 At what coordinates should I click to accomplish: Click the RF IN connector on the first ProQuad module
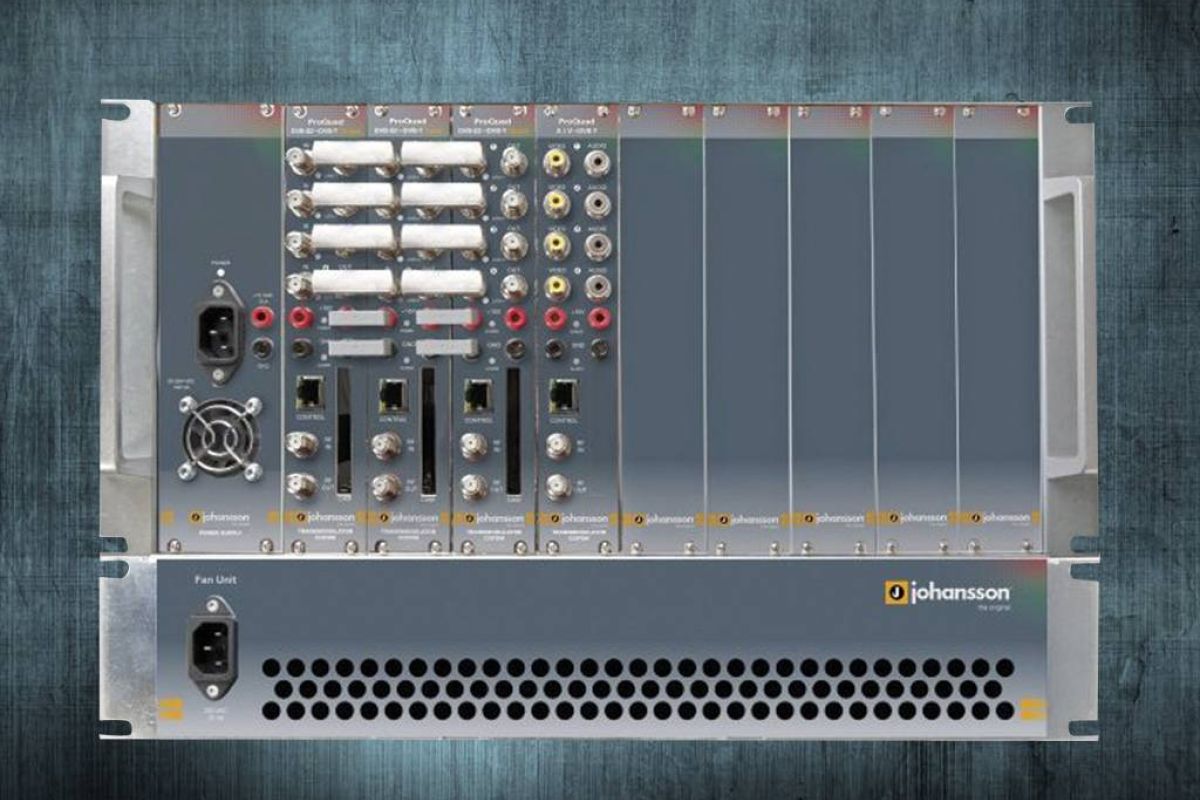coord(300,446)
